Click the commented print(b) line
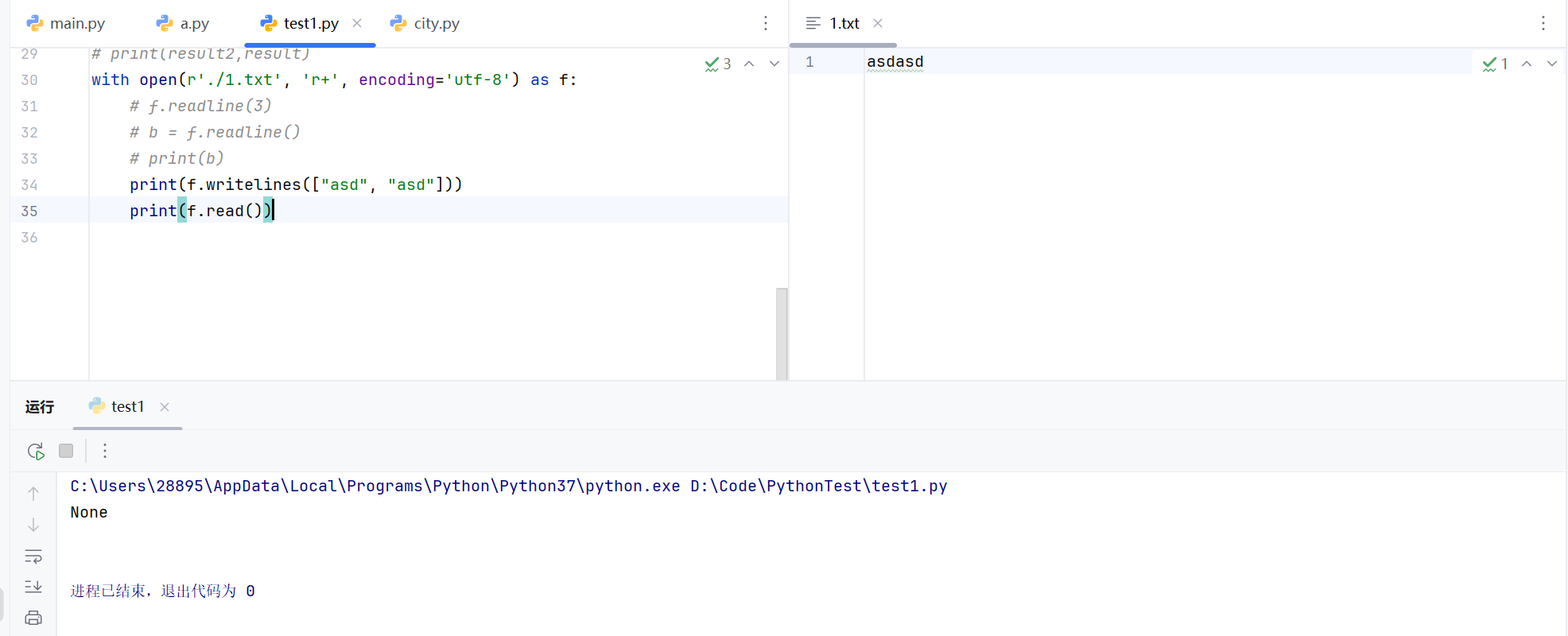The height and width of the screenshot is (636, 1568). (x=177, y=158)
